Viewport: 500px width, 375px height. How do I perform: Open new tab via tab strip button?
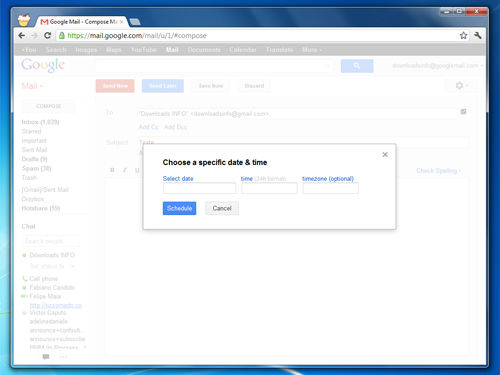point(135,22)
